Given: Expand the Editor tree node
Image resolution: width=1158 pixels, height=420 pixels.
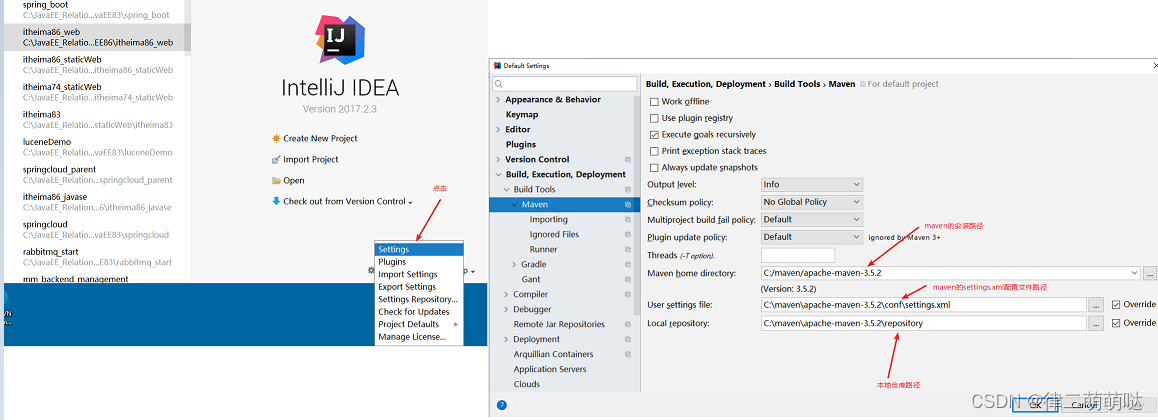Looking at the screenshot, I should [x=498, y=130].
